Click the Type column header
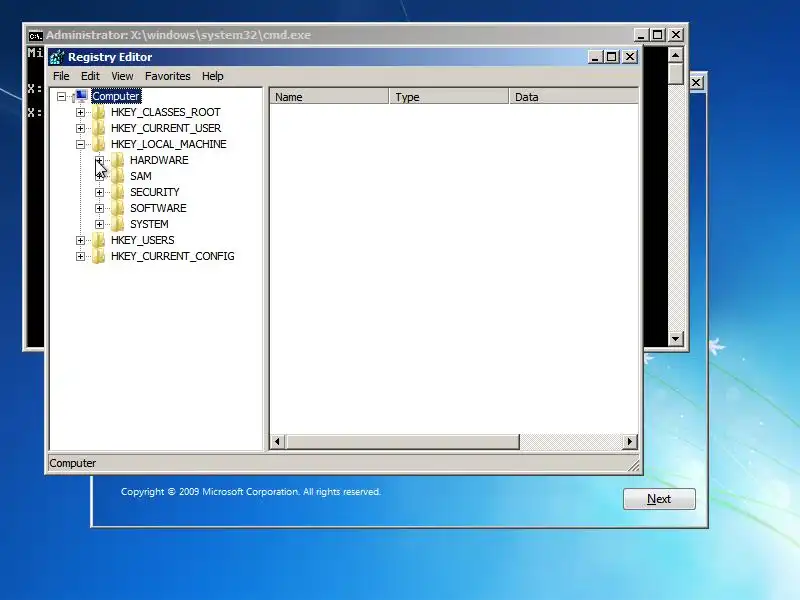 coord(449,96)
